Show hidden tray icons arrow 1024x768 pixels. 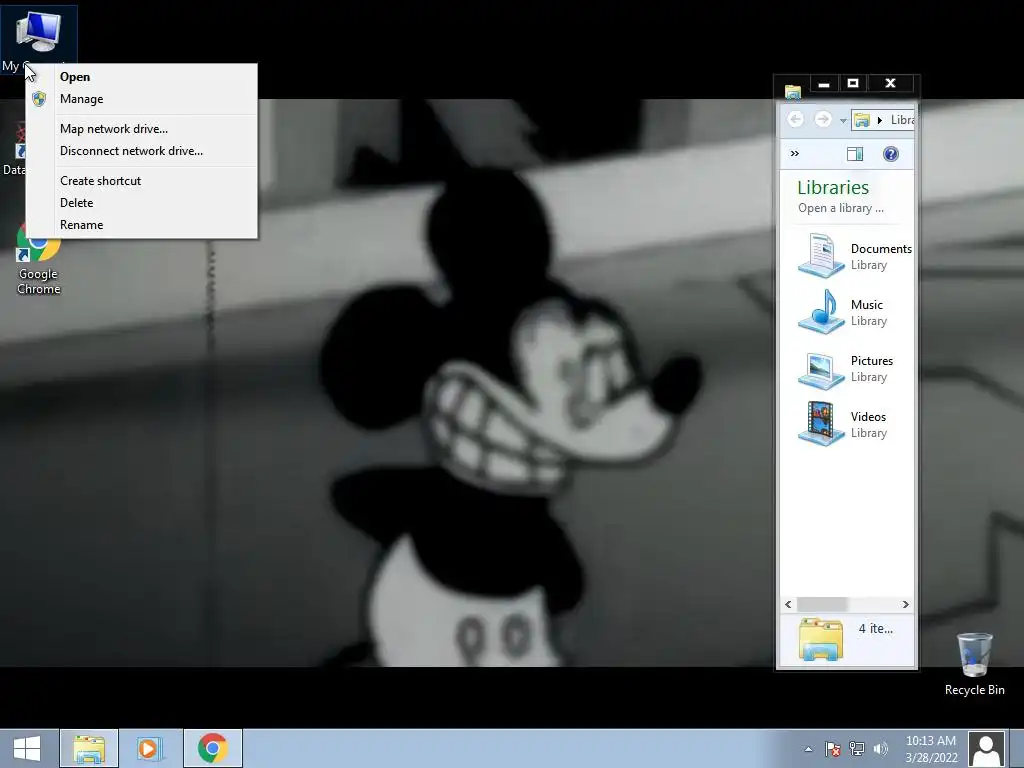tap(808, 749)
